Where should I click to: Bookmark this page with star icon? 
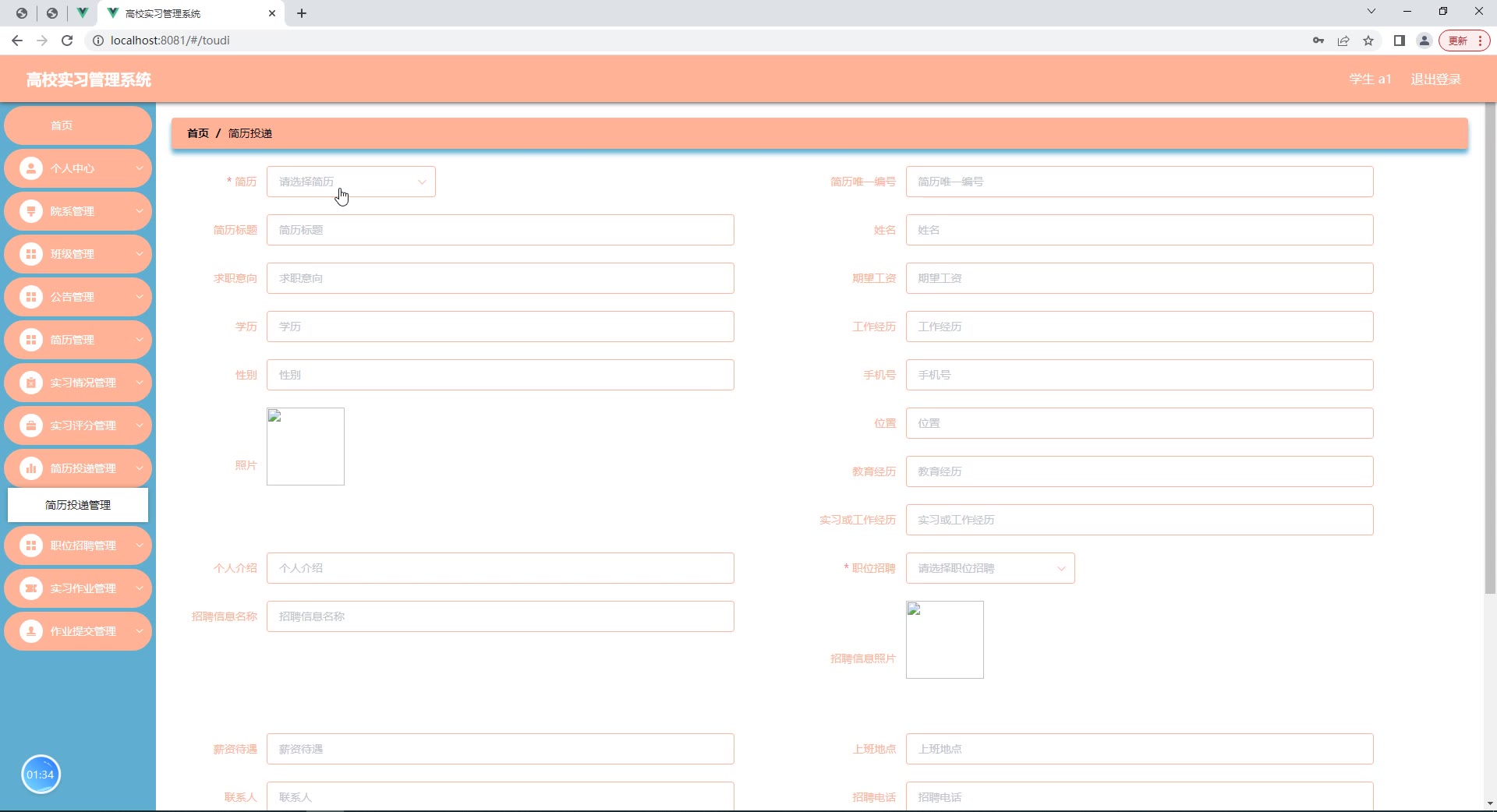pos(1368,41)
